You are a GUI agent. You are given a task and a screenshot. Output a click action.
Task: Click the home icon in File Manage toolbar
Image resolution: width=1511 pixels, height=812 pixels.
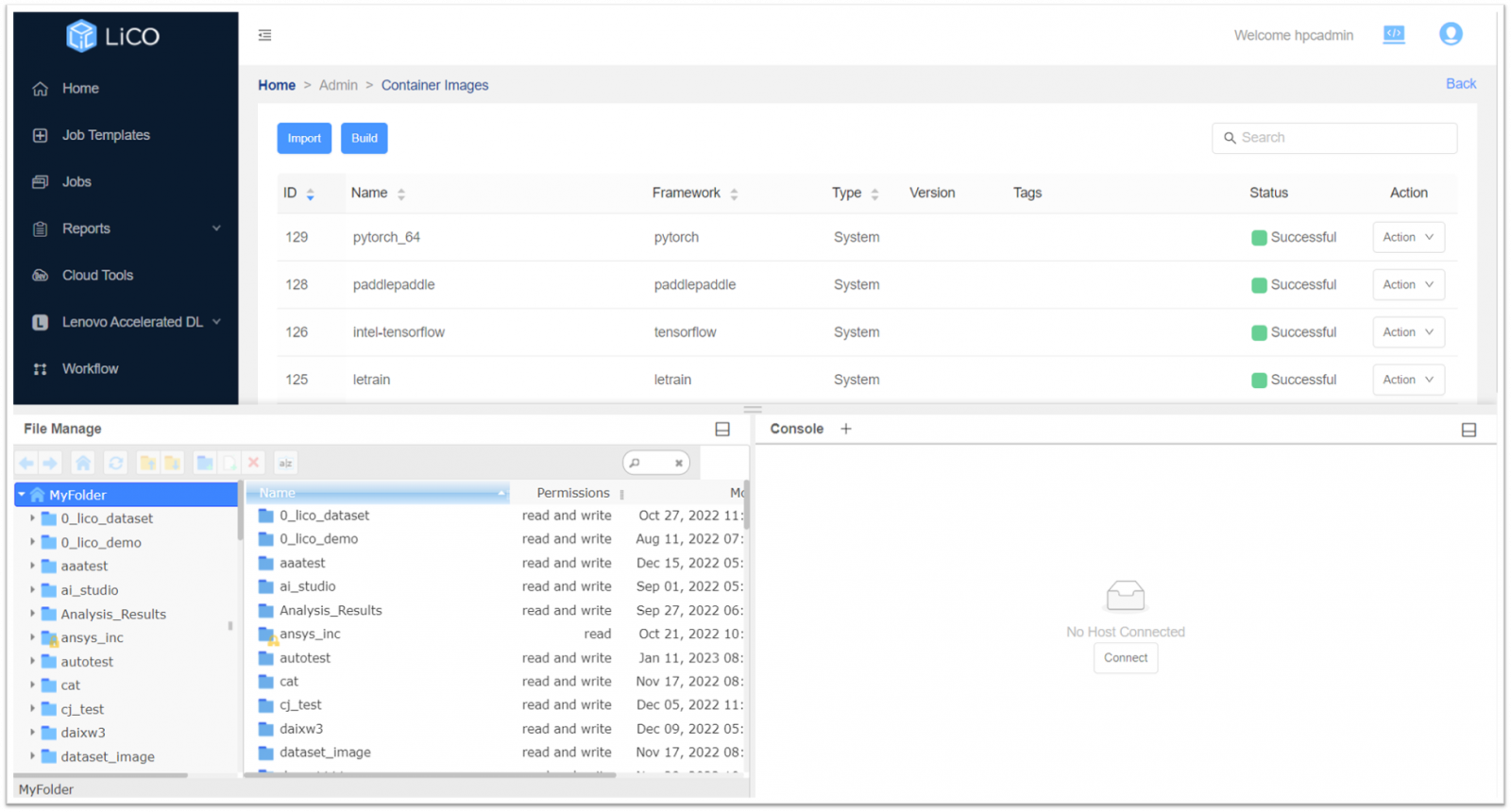pyautogui.click(x=83, y=463)
